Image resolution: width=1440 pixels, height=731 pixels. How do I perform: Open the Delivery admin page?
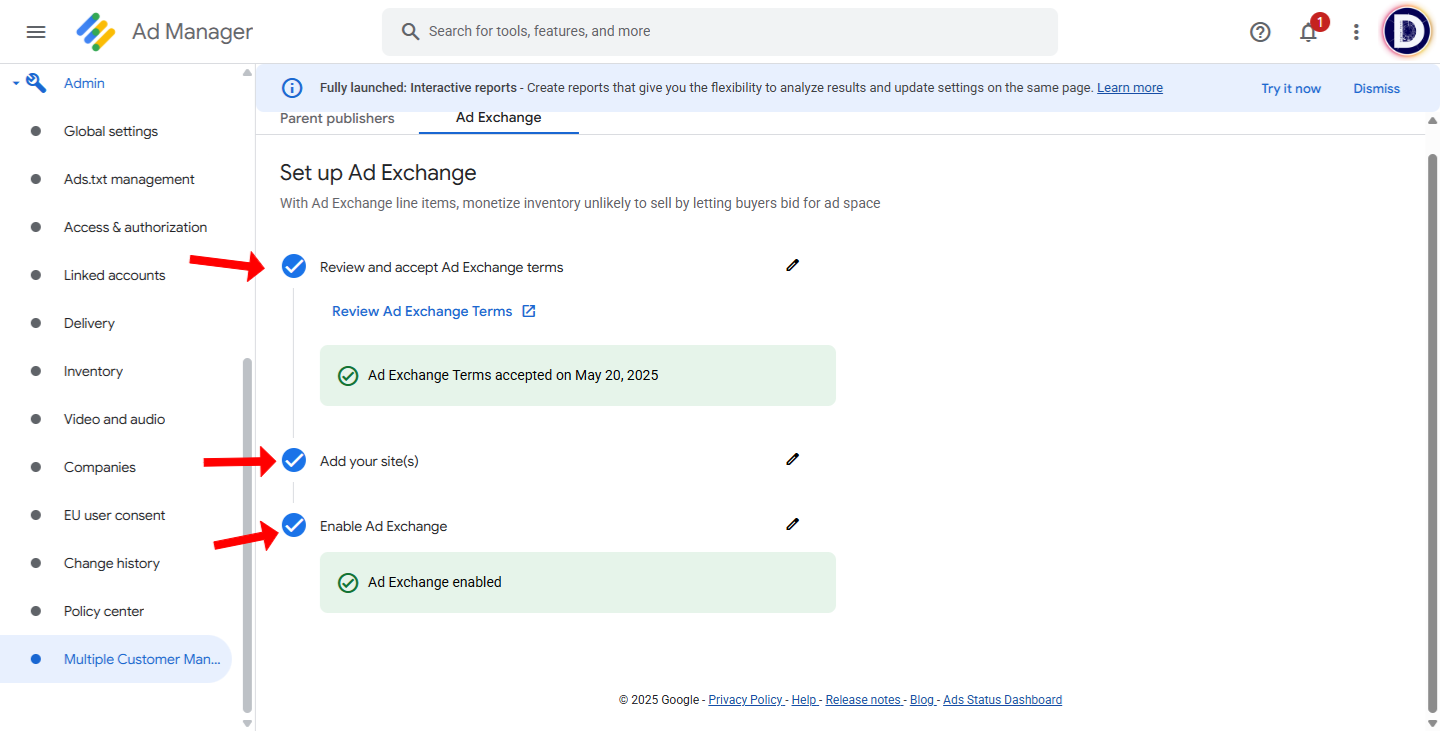(x=89, y=323)
